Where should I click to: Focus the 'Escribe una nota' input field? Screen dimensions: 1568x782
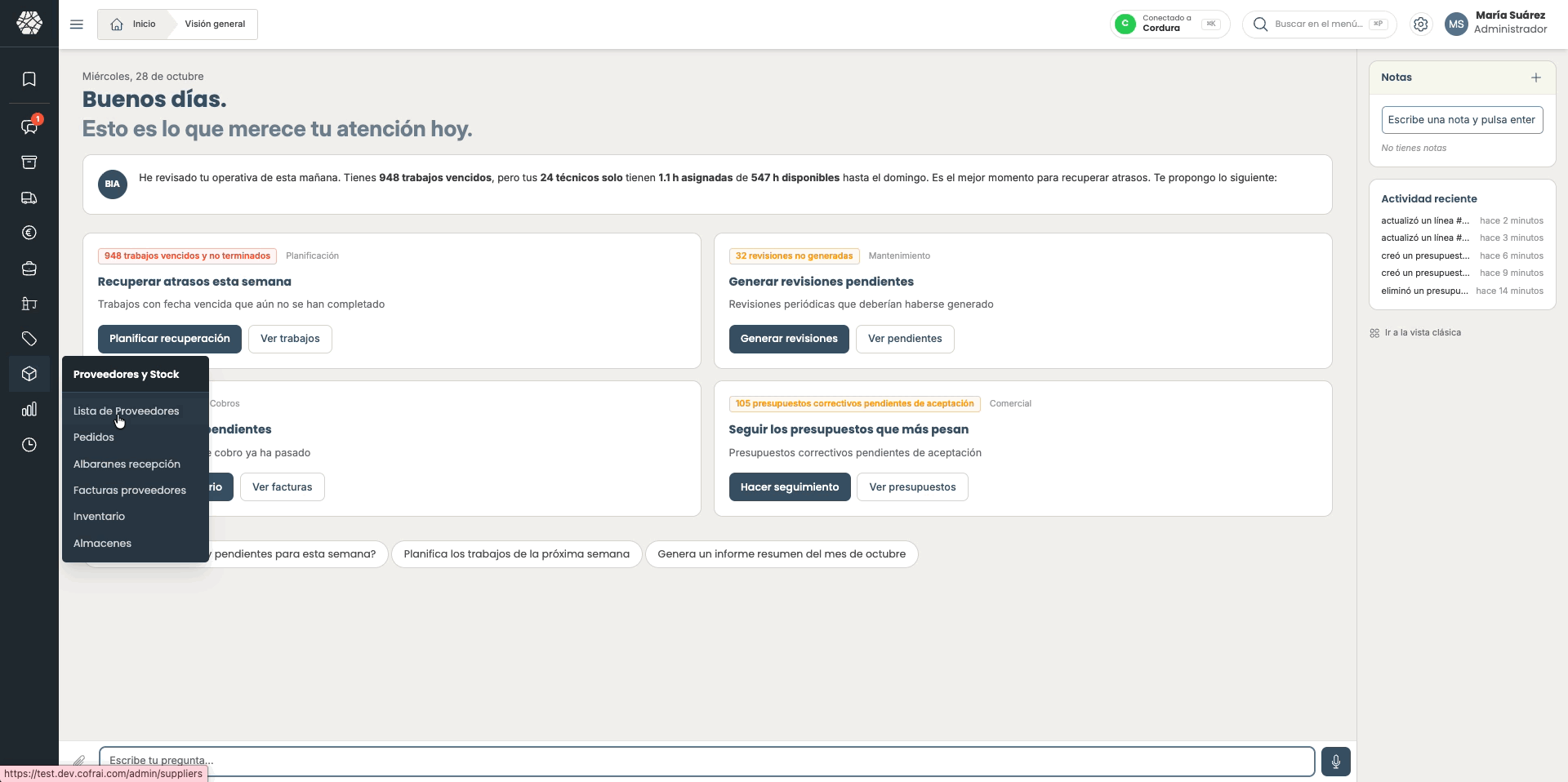click(x=1462, y=120)
